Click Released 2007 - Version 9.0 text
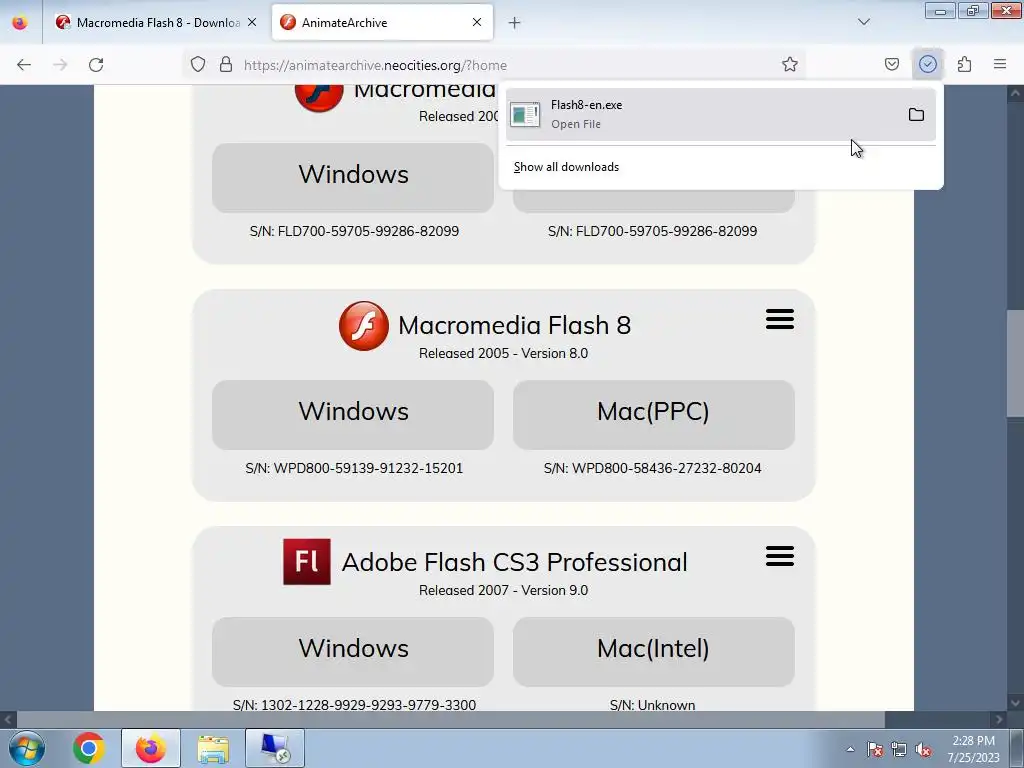1024x768 pixels. point(504,590)
